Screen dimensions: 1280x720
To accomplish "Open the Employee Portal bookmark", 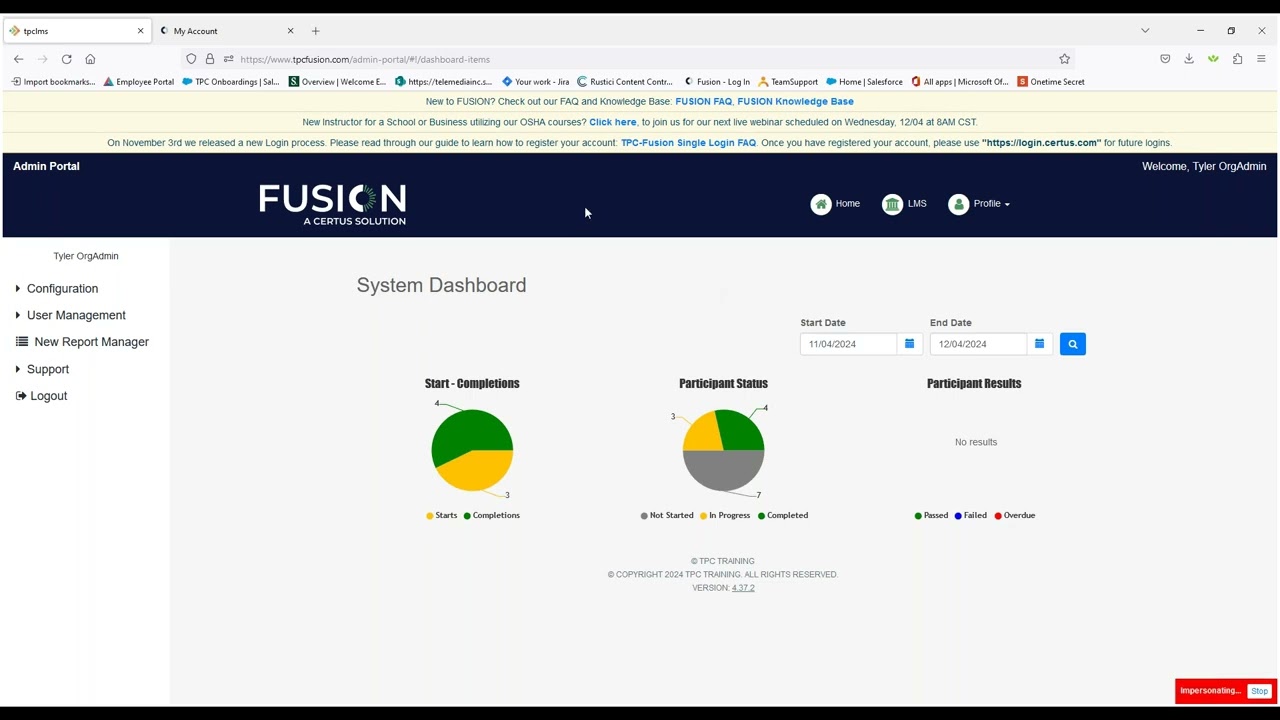I will 138,82.
